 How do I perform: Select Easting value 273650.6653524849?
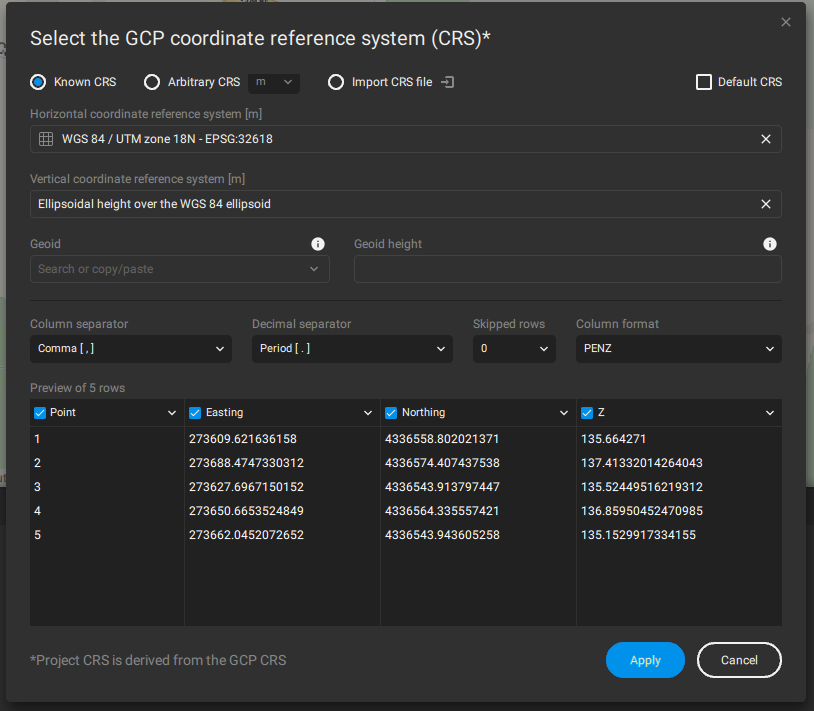click(x=246, y=511)
